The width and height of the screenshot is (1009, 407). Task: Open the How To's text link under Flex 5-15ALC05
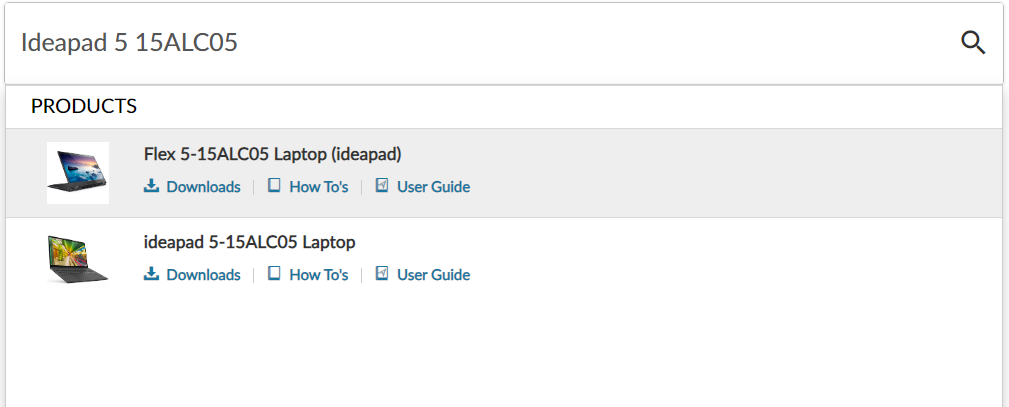319,187
